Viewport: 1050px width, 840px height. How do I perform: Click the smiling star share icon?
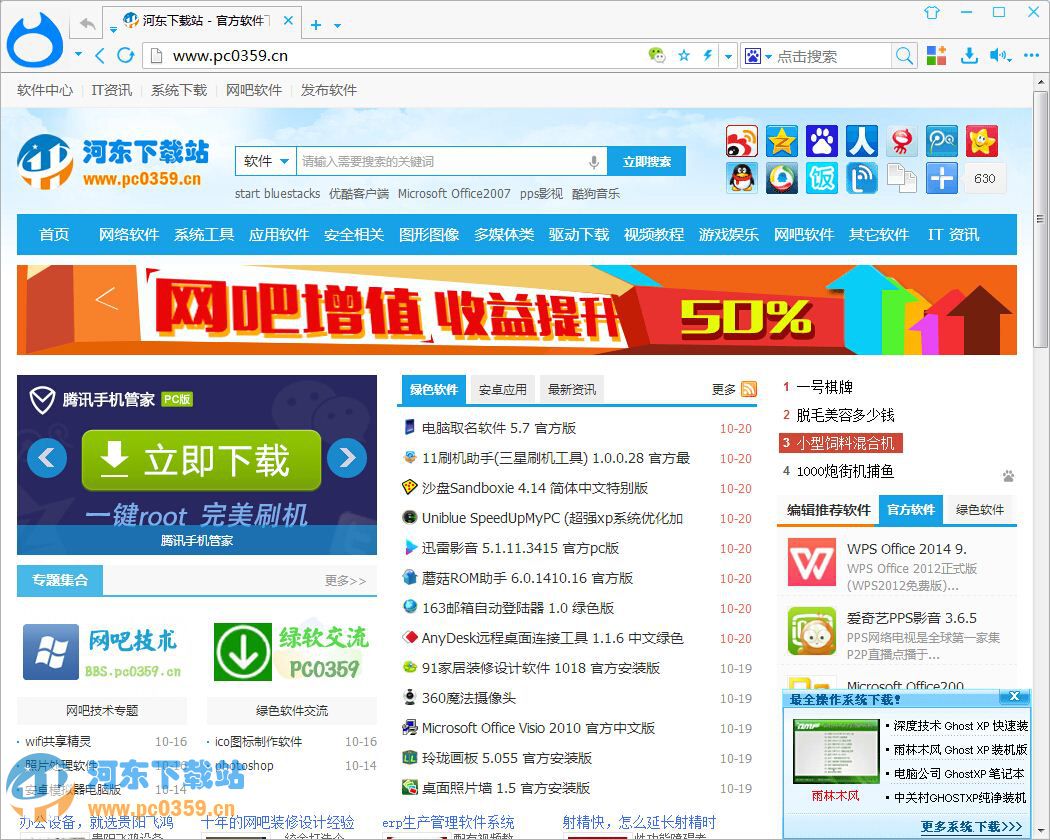pyautogui.click(x=982, y=141)
